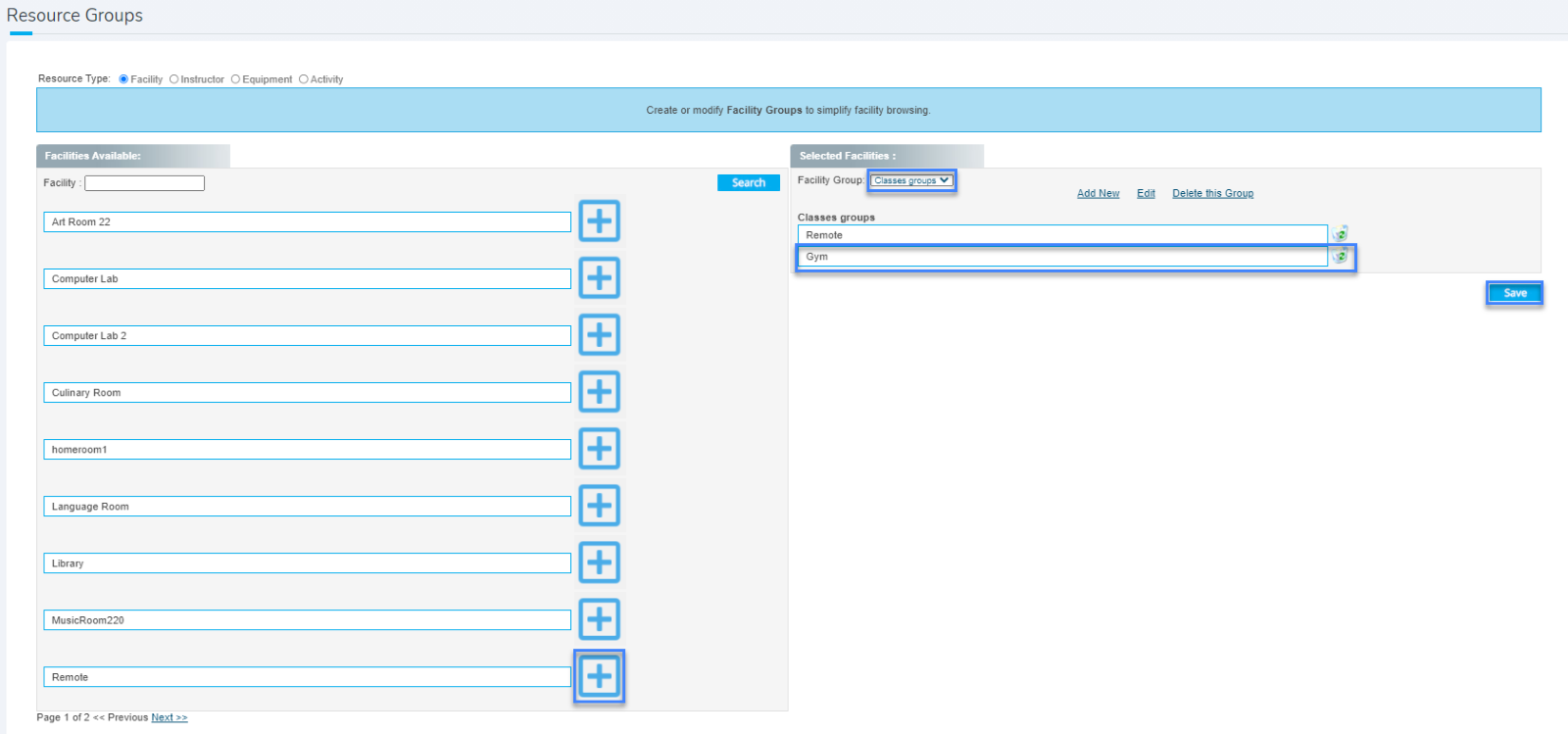Add Language Room with plus icon
1568x734 pixels.
[x=599, y=506]
